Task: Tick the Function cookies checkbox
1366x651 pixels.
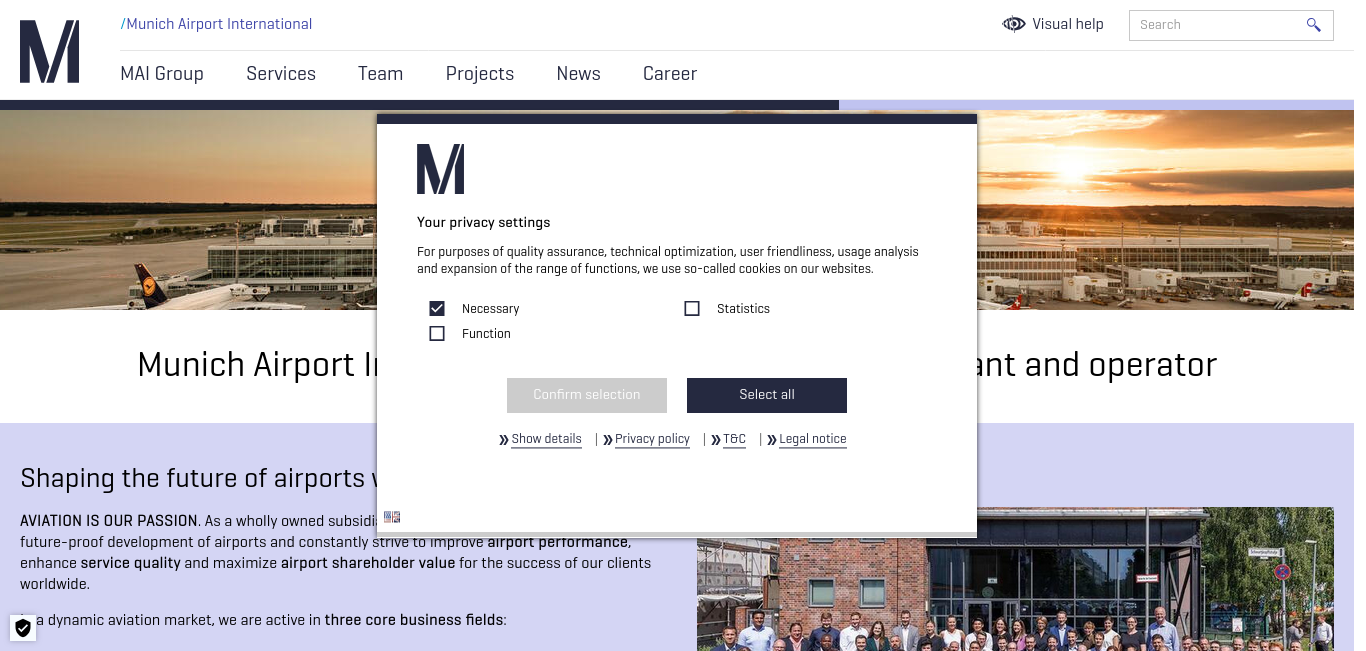Action: pos(437,333)
